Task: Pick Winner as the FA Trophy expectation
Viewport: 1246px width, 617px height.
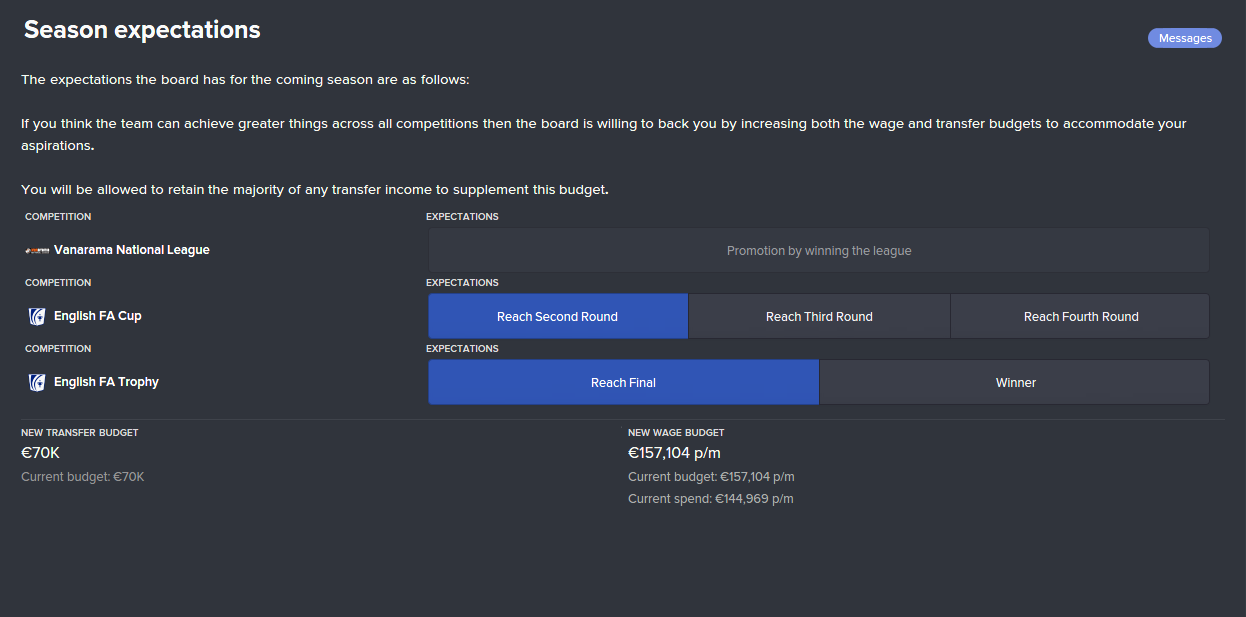Action: click(1015, 383)
